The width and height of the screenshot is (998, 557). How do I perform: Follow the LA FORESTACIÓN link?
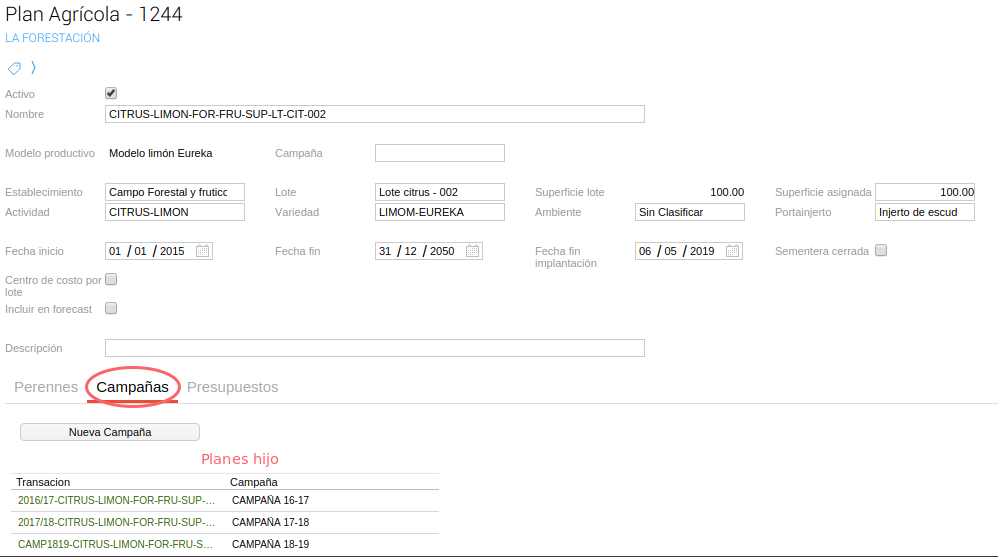52,38
